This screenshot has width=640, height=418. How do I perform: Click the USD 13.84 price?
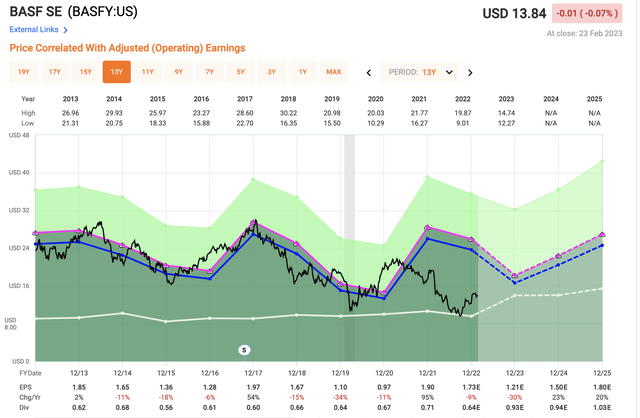click(x=514, y=13)
